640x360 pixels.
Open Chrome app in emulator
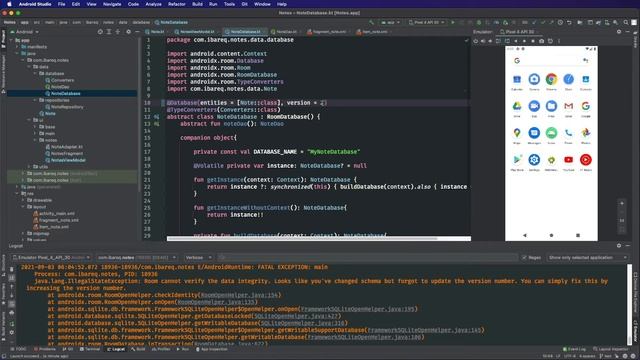pos(551,79)
